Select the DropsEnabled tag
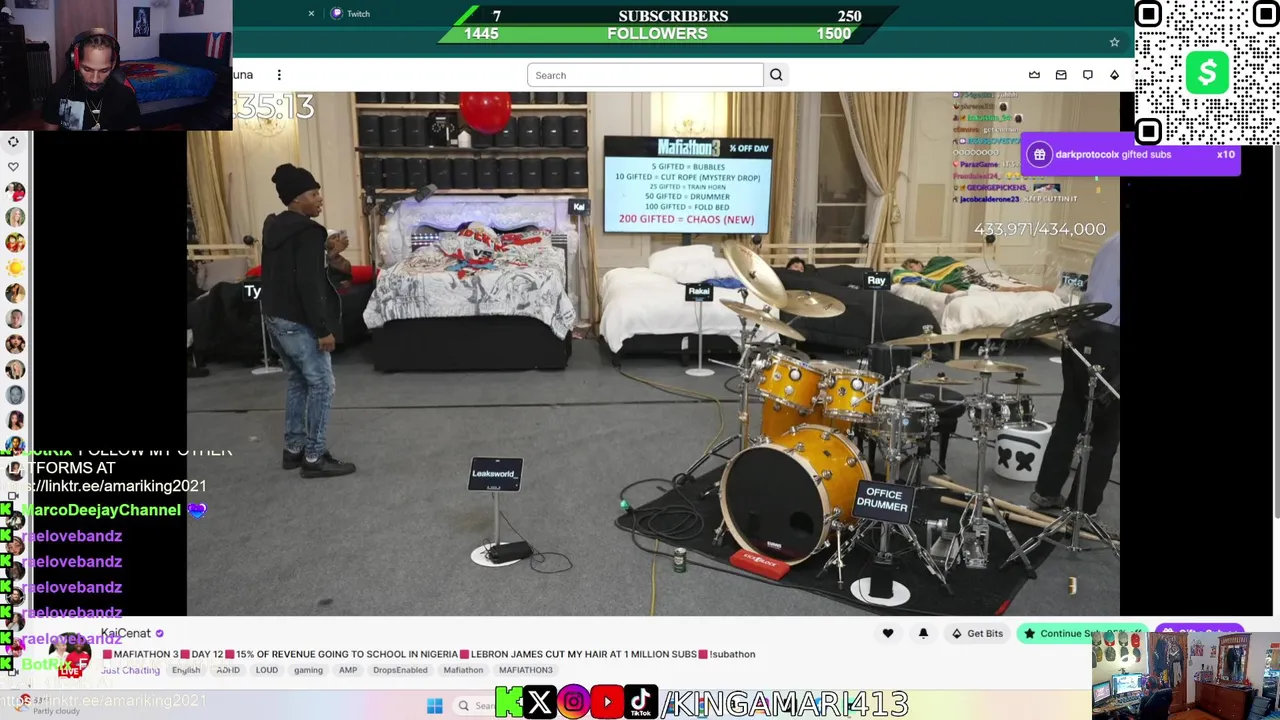The width and height of the screenshot is (1280, 720). click(x=400, y=670)
